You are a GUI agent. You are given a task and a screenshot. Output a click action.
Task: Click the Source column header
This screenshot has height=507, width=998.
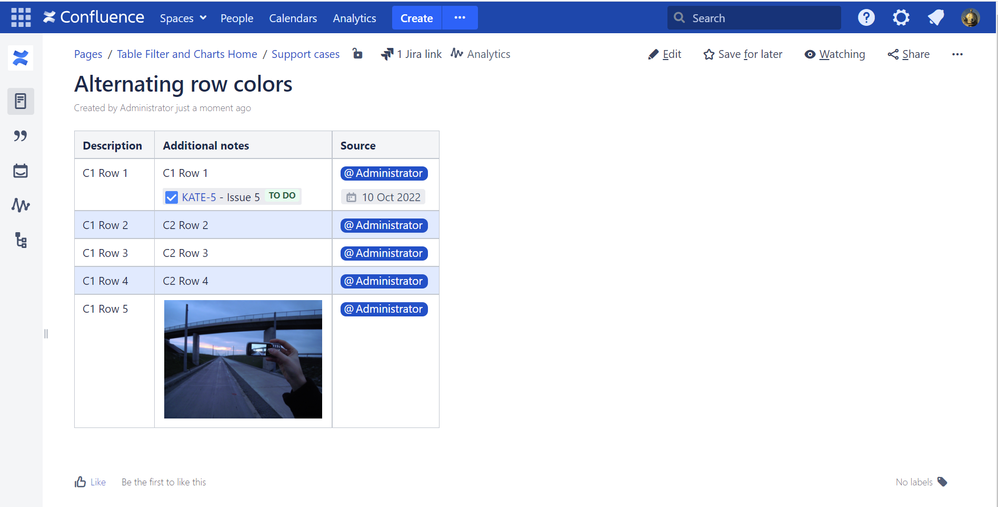tap(386, 145)
